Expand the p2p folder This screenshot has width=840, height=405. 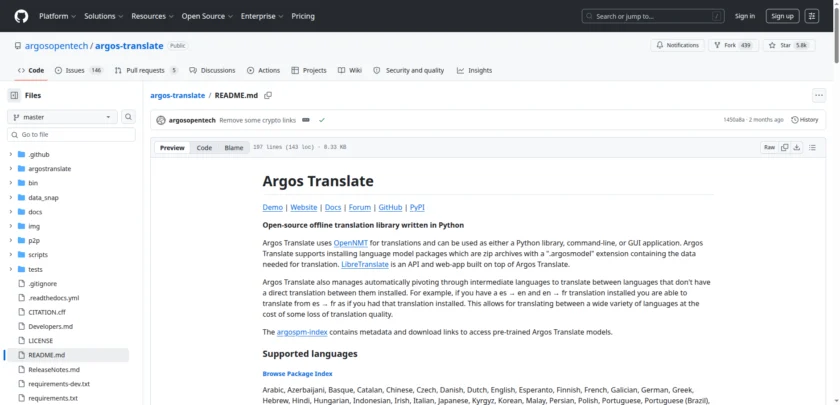click(11, 241)
